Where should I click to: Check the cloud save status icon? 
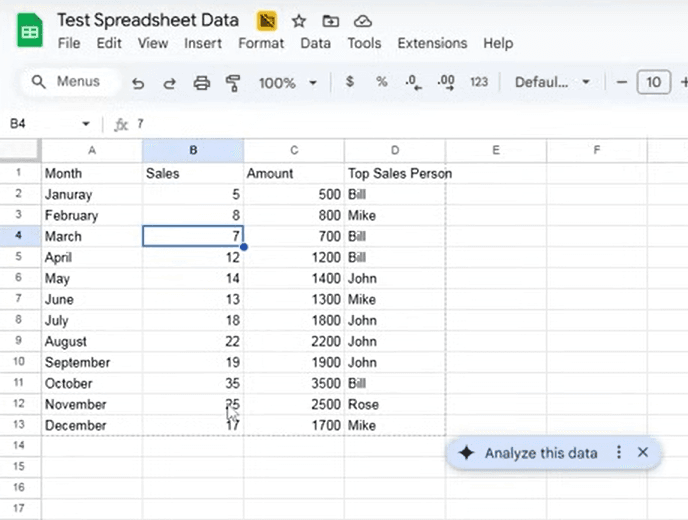tap(363, 21)
